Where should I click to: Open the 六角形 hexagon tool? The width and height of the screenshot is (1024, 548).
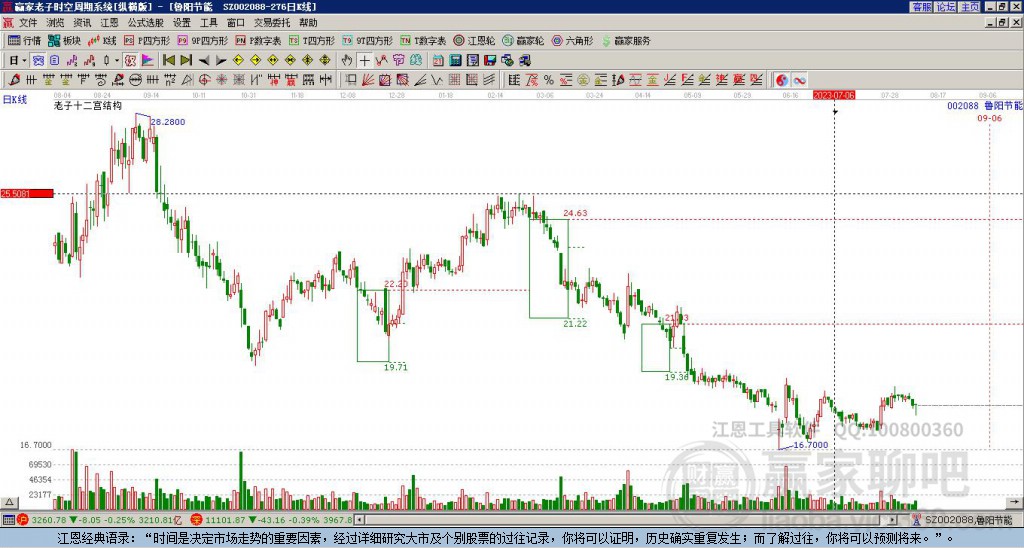coord(572,40)
